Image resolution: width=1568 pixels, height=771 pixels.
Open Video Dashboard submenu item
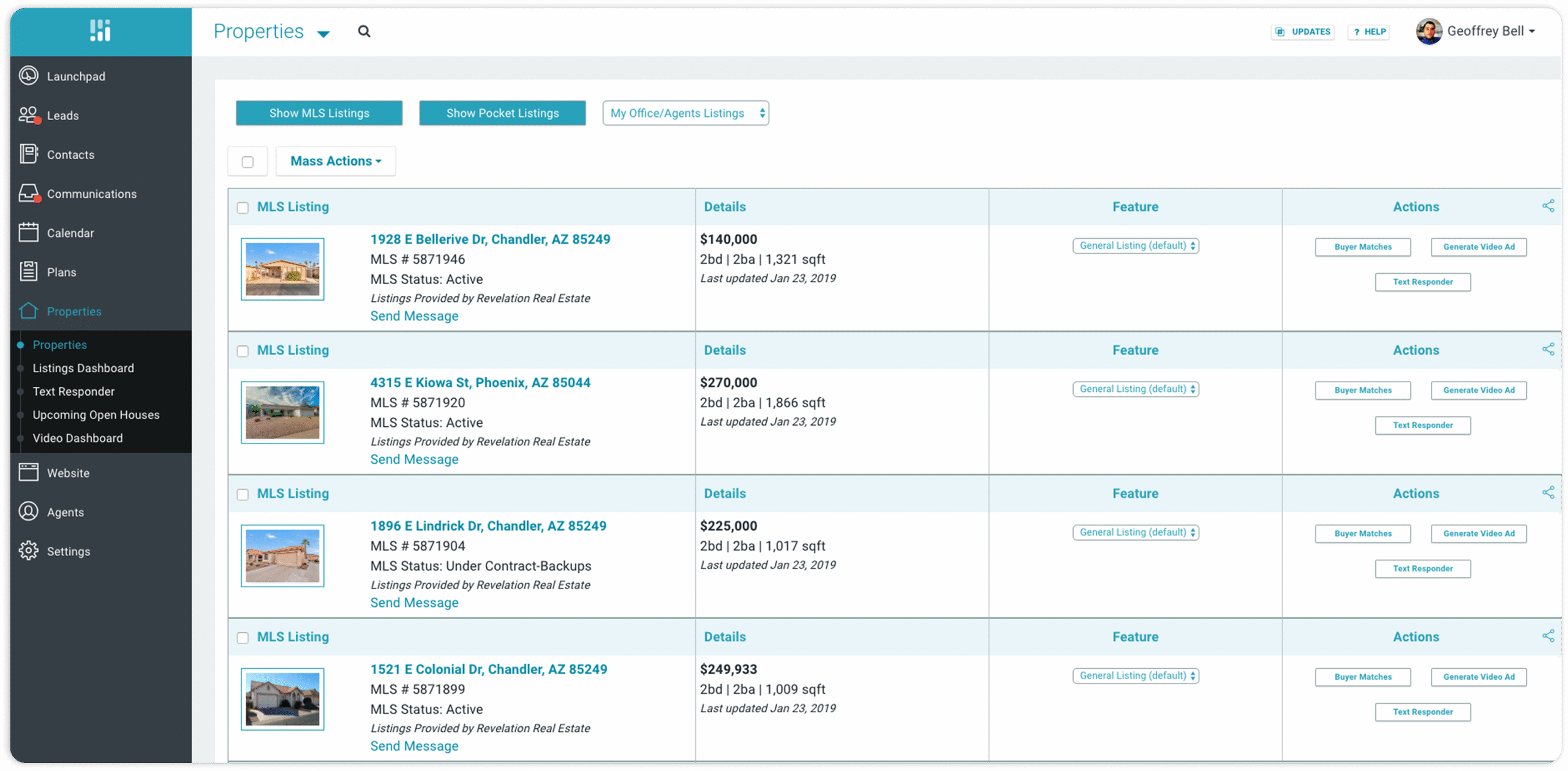(78, 438)
